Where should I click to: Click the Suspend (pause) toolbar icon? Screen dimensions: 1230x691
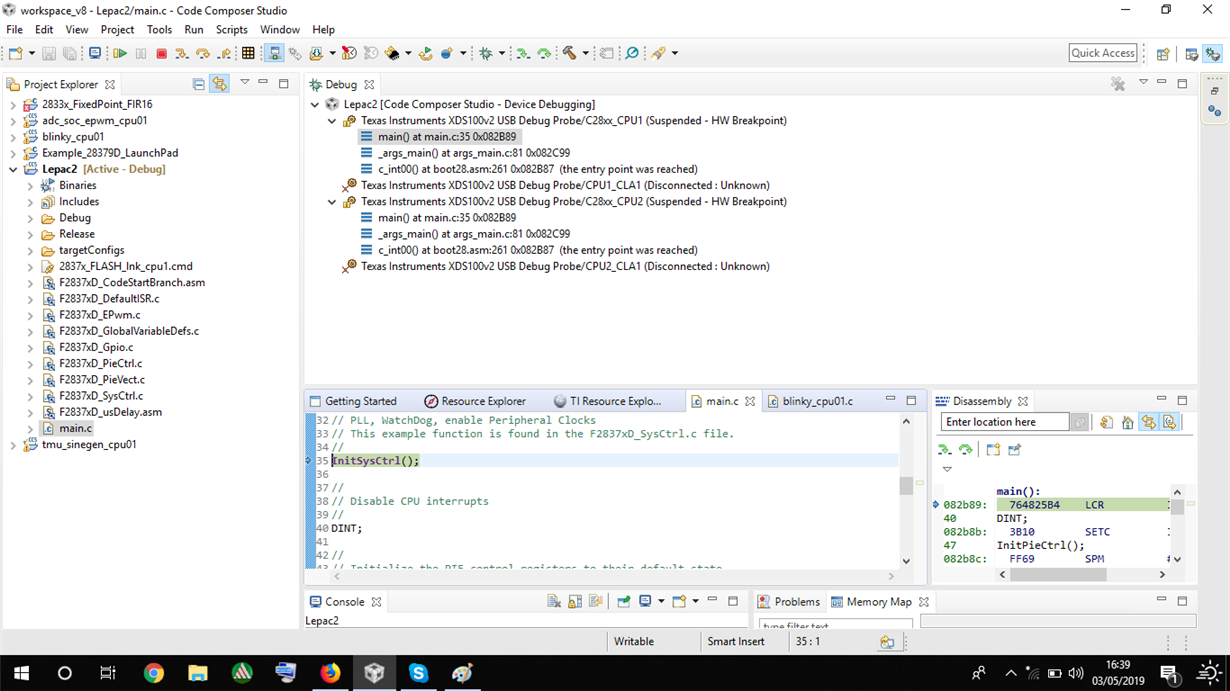[140, 53]
